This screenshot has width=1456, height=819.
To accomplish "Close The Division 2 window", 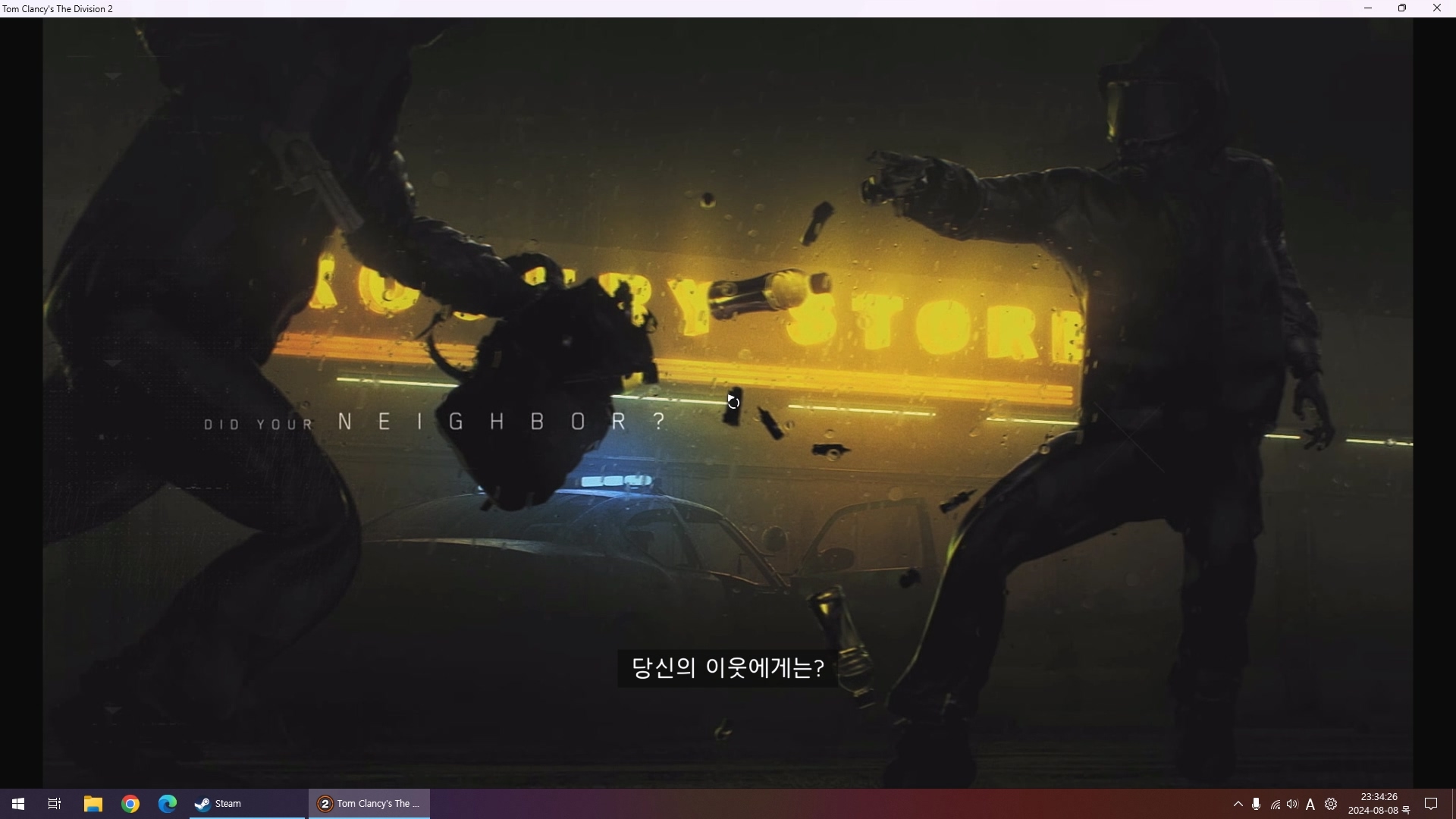I will [1437, 8].
